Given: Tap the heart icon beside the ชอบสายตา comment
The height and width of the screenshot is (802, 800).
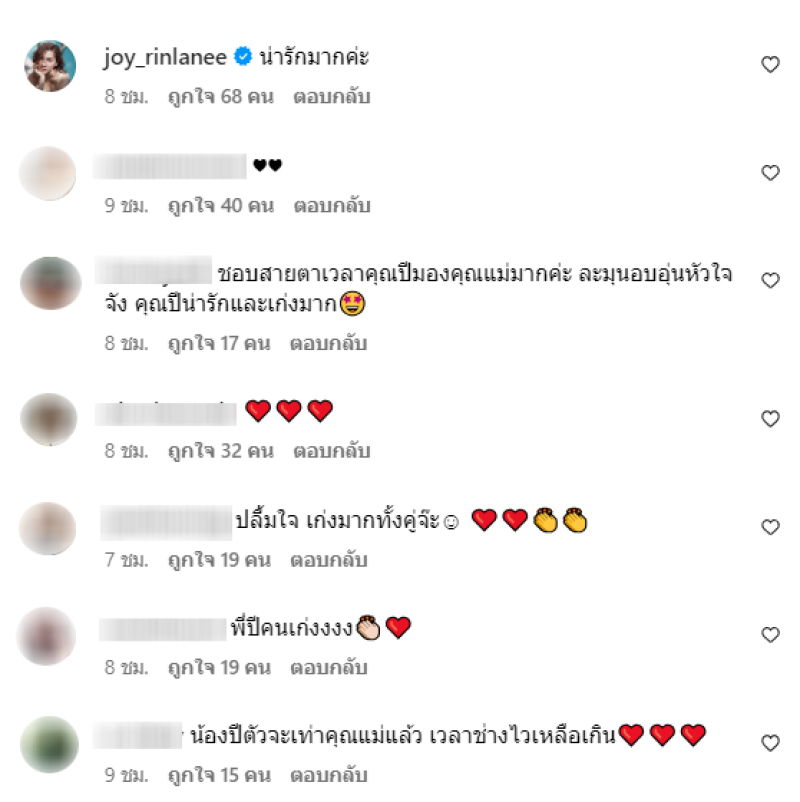Looking at the screenshot, I should [770, 280].
